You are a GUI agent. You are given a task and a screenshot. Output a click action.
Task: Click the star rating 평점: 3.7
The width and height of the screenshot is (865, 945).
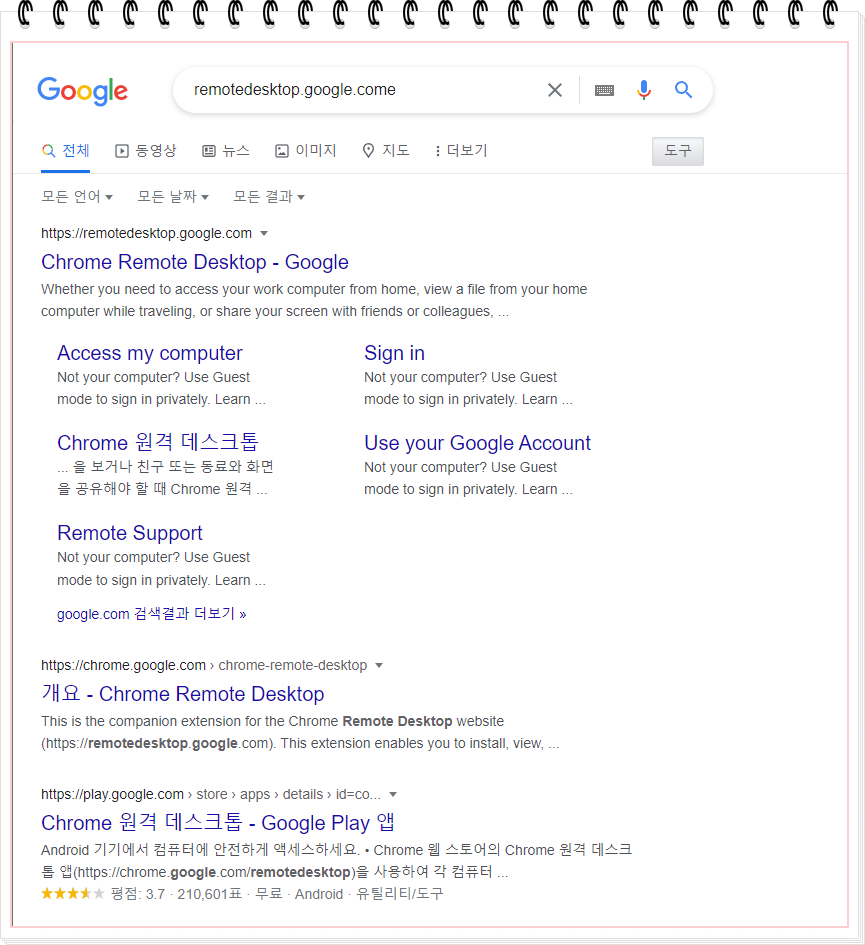pos(102,894)
